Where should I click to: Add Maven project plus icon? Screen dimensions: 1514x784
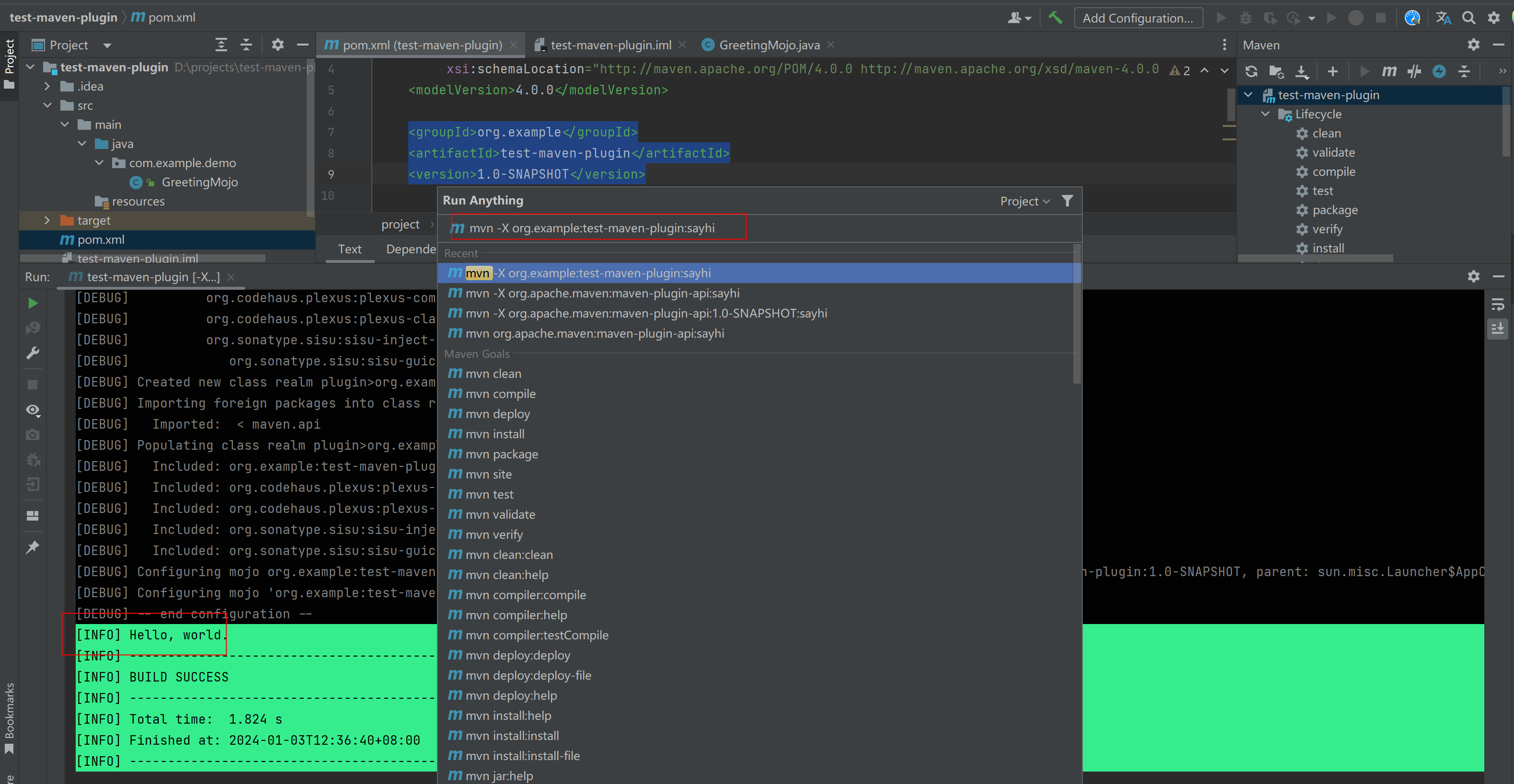point(1332,71)
